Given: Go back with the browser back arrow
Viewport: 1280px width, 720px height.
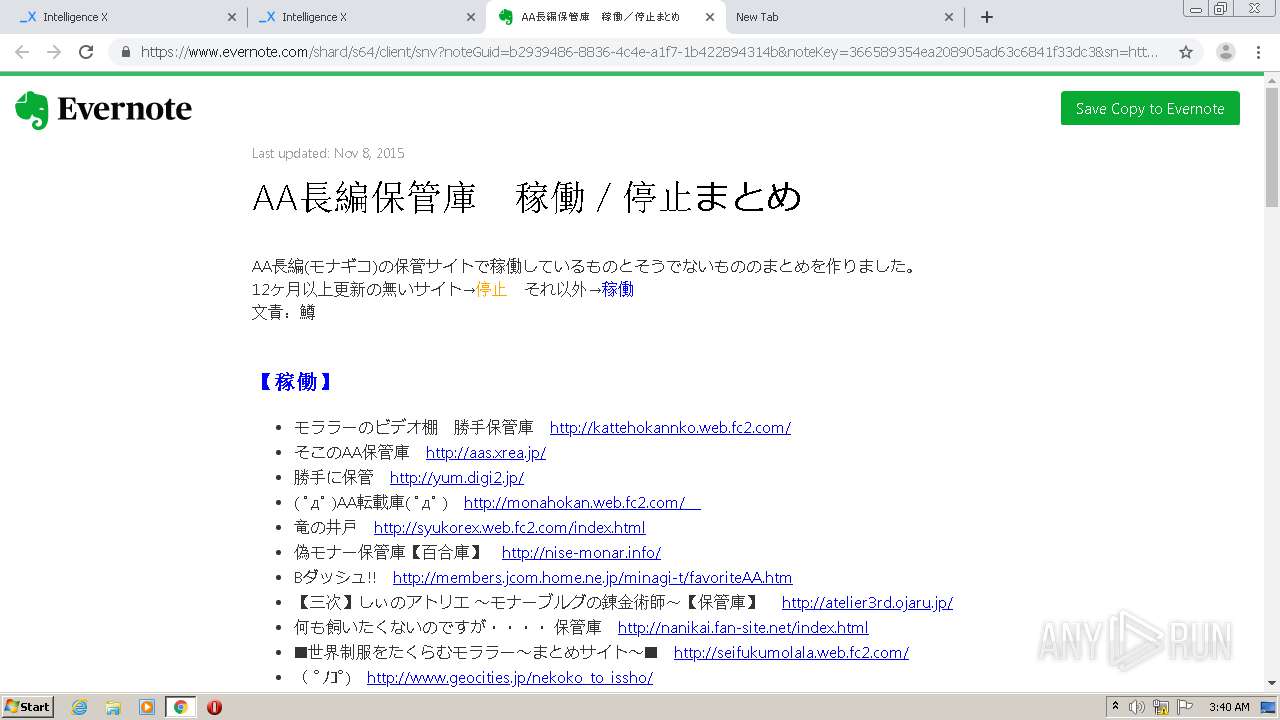Looking at the screenshot, I should (22, 52).
